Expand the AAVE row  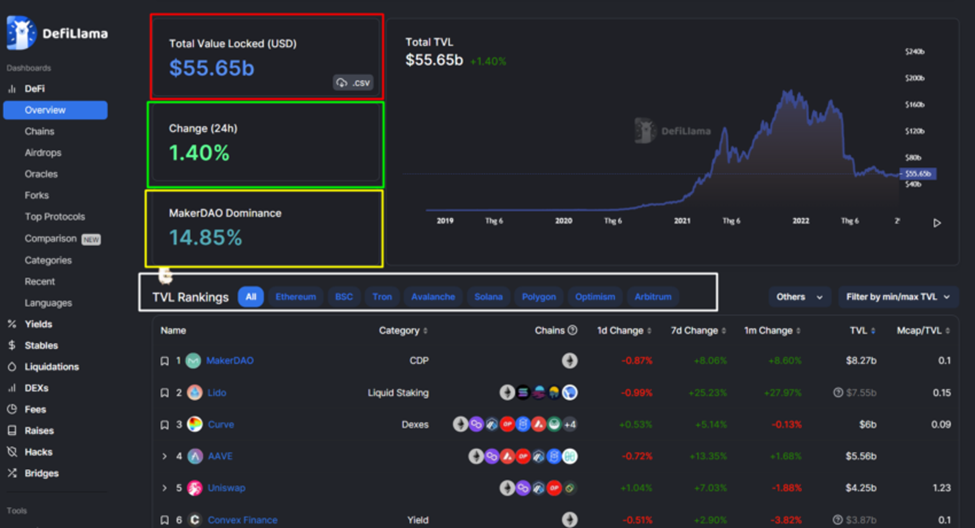click(x=164, y=456)
